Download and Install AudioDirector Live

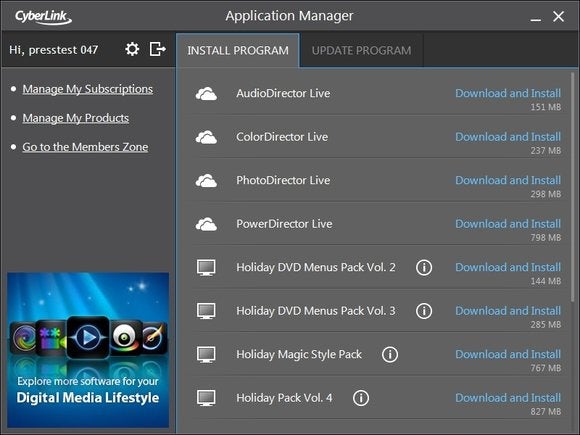point(508,93)
